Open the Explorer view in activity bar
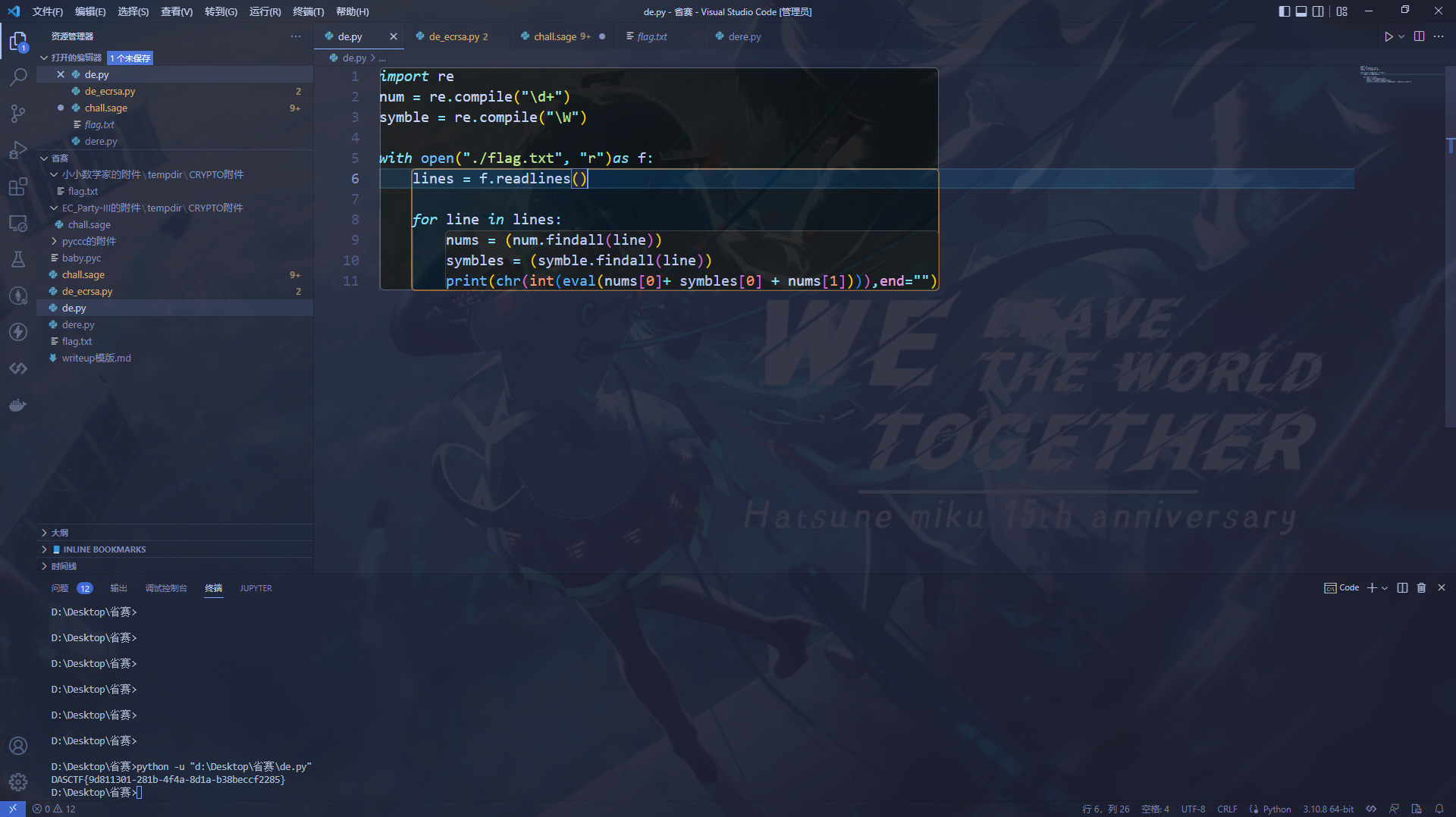This screenshot has width=1456, height=817. [18, 41]
